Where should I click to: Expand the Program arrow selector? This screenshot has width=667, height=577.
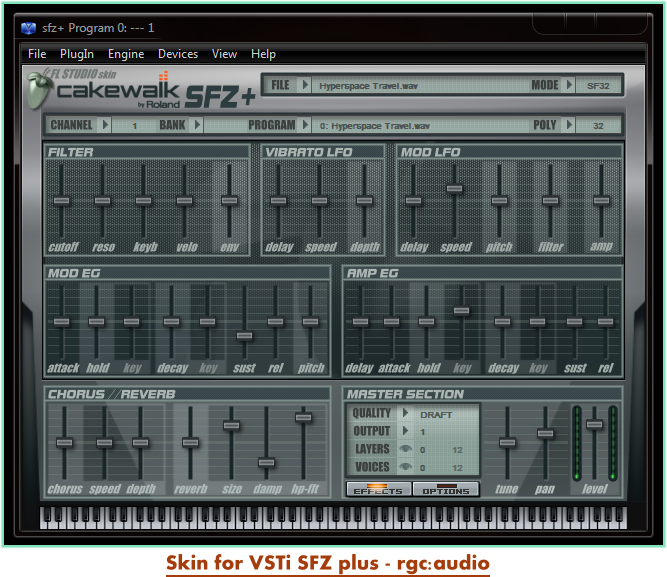(x=305, y=126)
